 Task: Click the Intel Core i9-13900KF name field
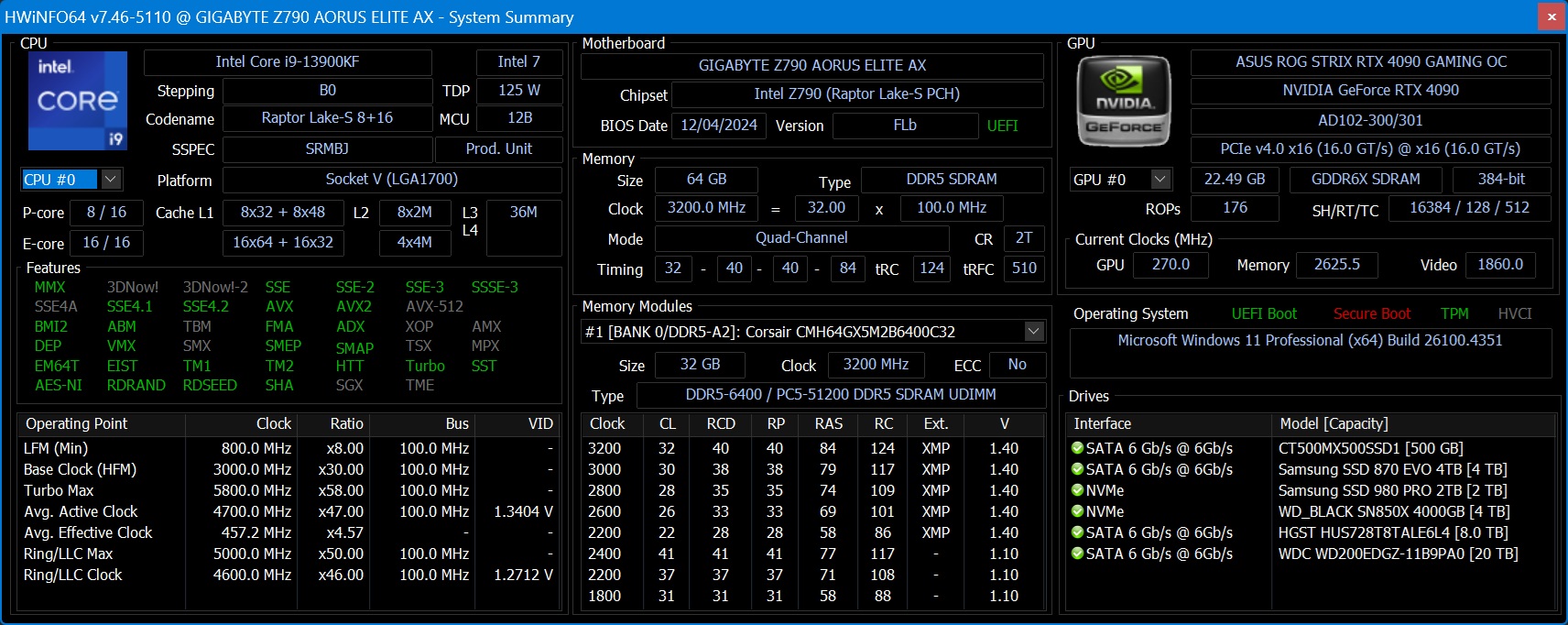click(288, 62)
